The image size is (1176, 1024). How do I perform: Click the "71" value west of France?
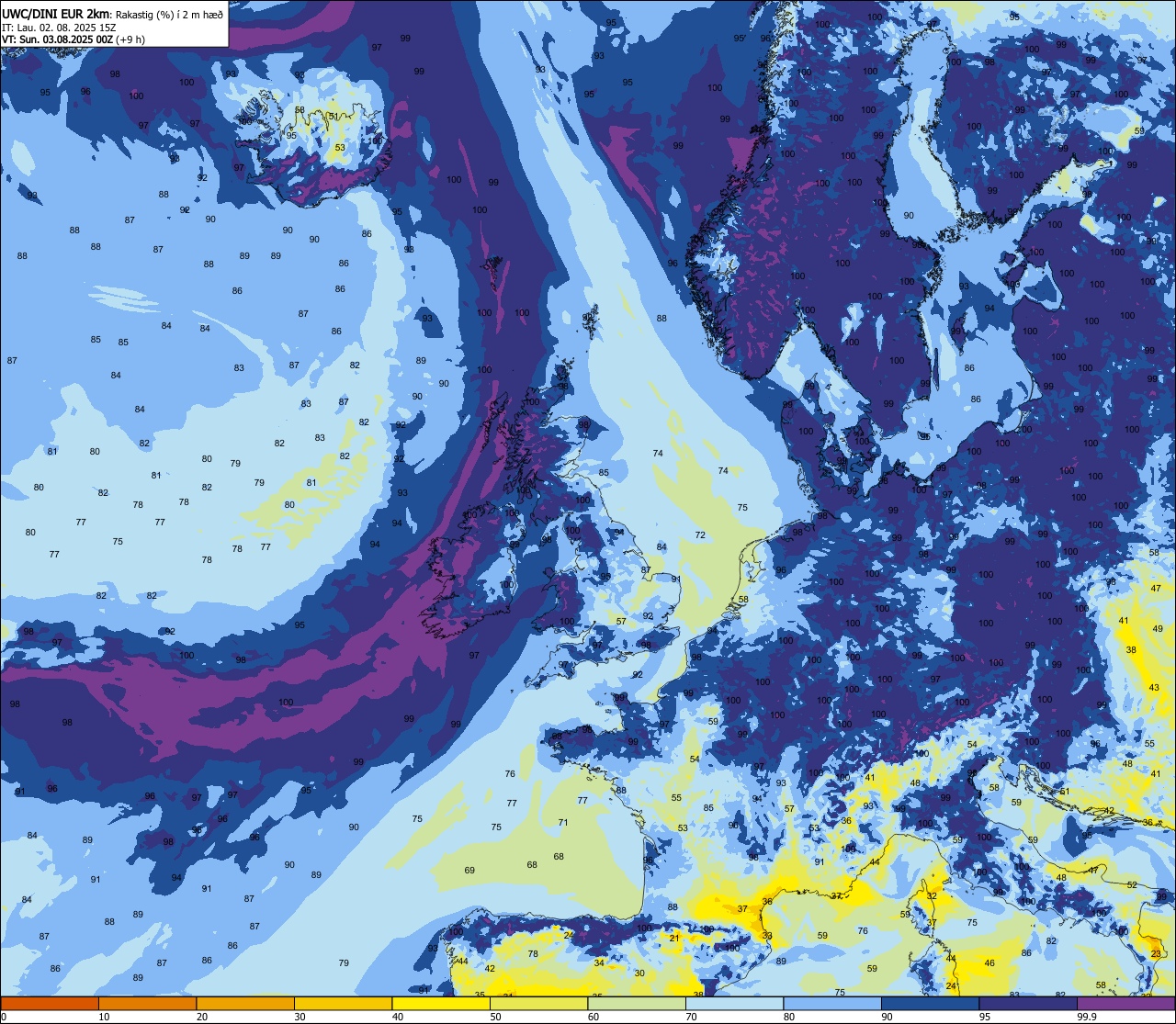tap(563, 822)
